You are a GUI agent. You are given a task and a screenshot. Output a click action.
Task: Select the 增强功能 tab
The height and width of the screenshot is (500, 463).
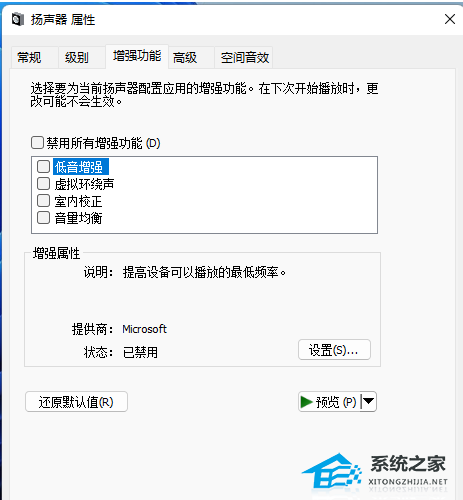[x=137, y=56]
